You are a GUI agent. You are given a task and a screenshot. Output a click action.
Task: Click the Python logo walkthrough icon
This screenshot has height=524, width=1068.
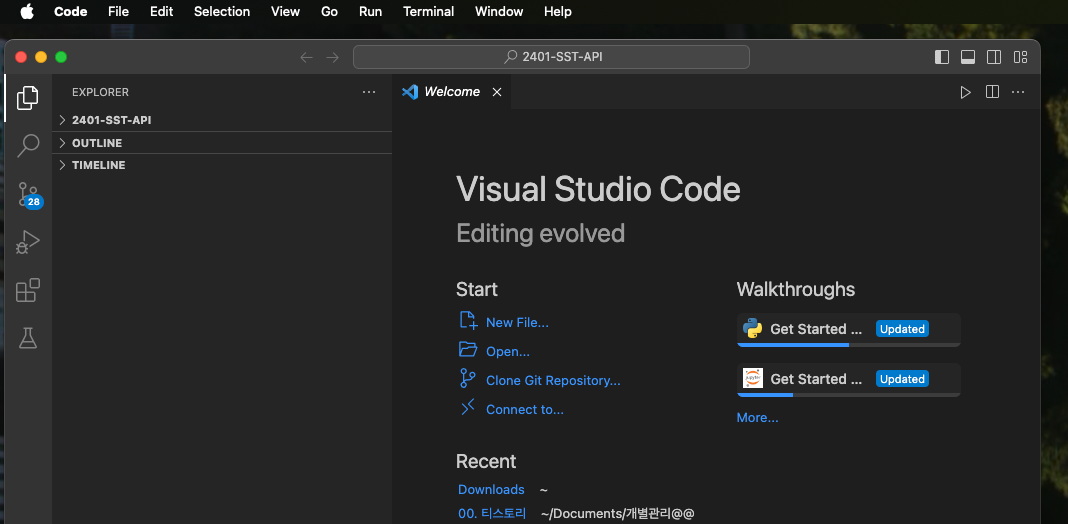[753, 328]
